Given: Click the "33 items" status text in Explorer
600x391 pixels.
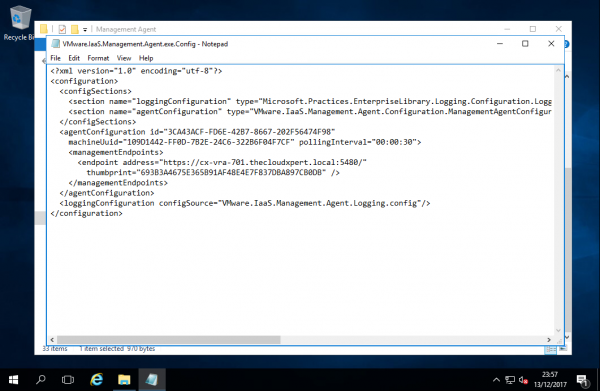Looking at the screenshot, I should 55,349.
